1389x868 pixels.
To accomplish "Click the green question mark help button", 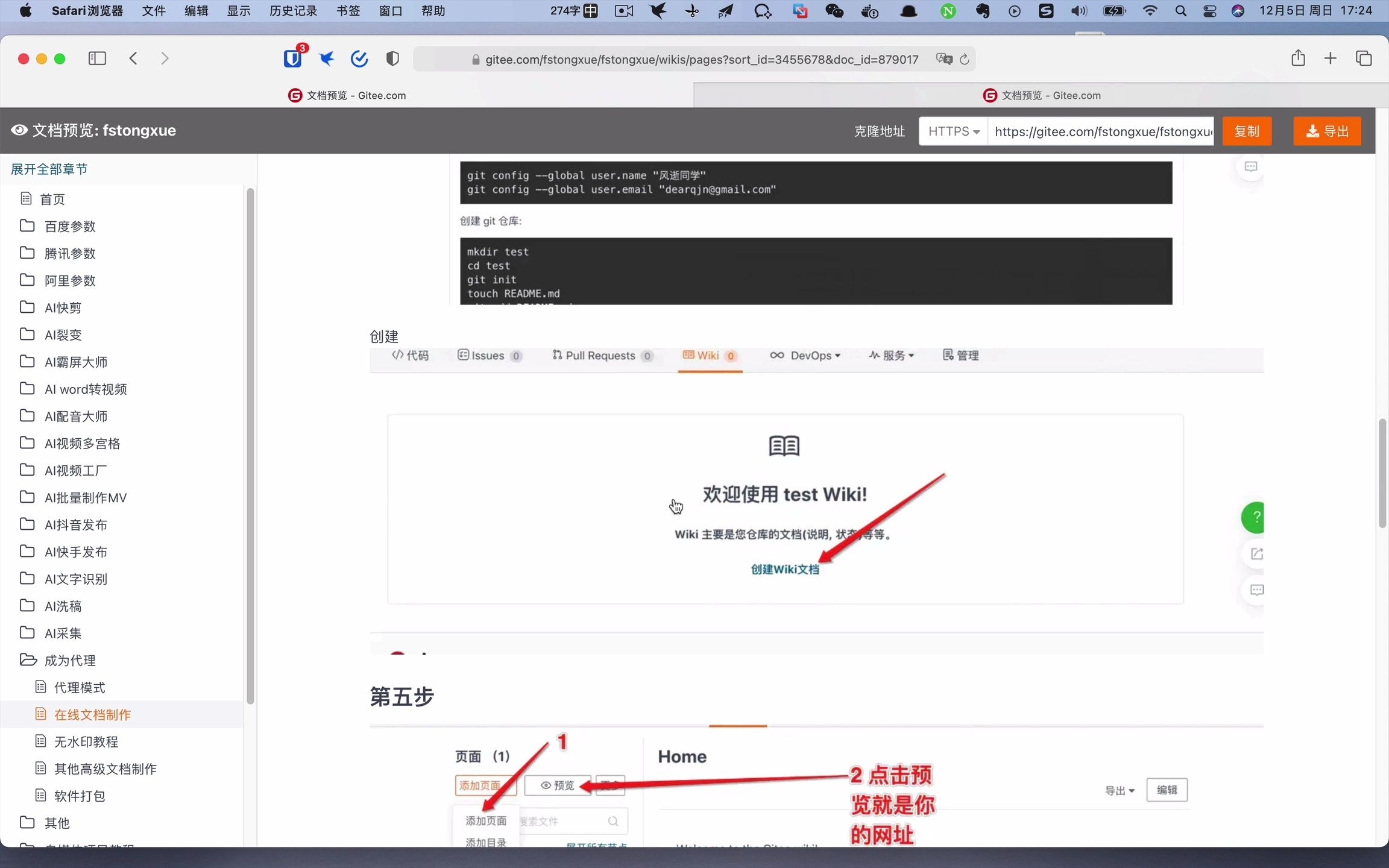I will (1254, 517).
